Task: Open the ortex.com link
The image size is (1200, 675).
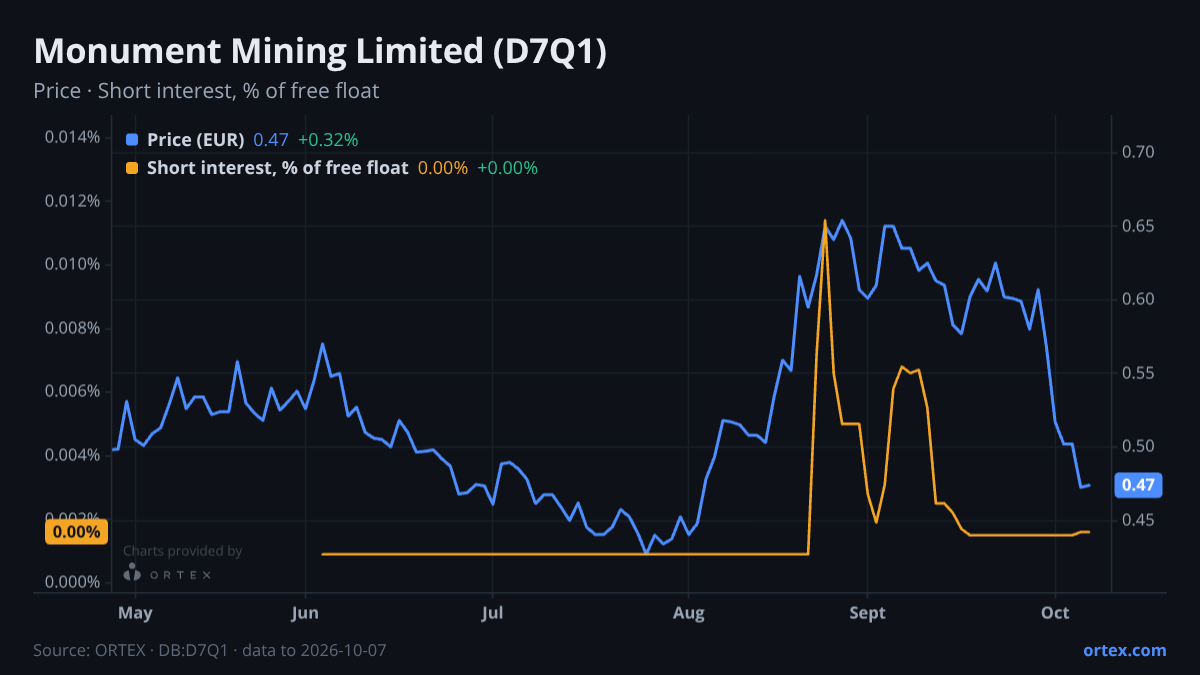Action: (1124, 650)
